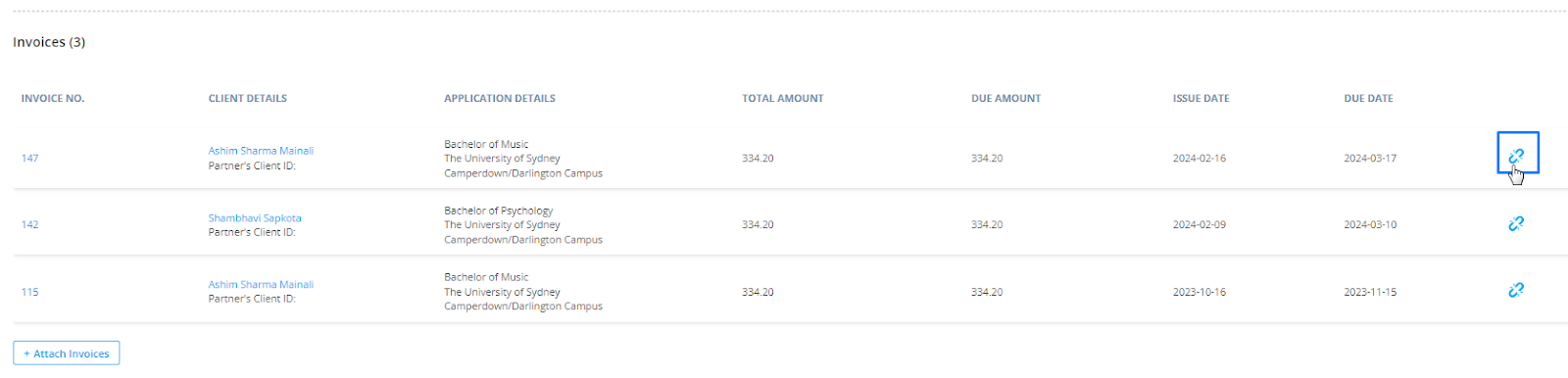This screenshot has width=1568, height=378.
Task: Select the TOTAL AMOUNT column header
Action: coord(783,98)
